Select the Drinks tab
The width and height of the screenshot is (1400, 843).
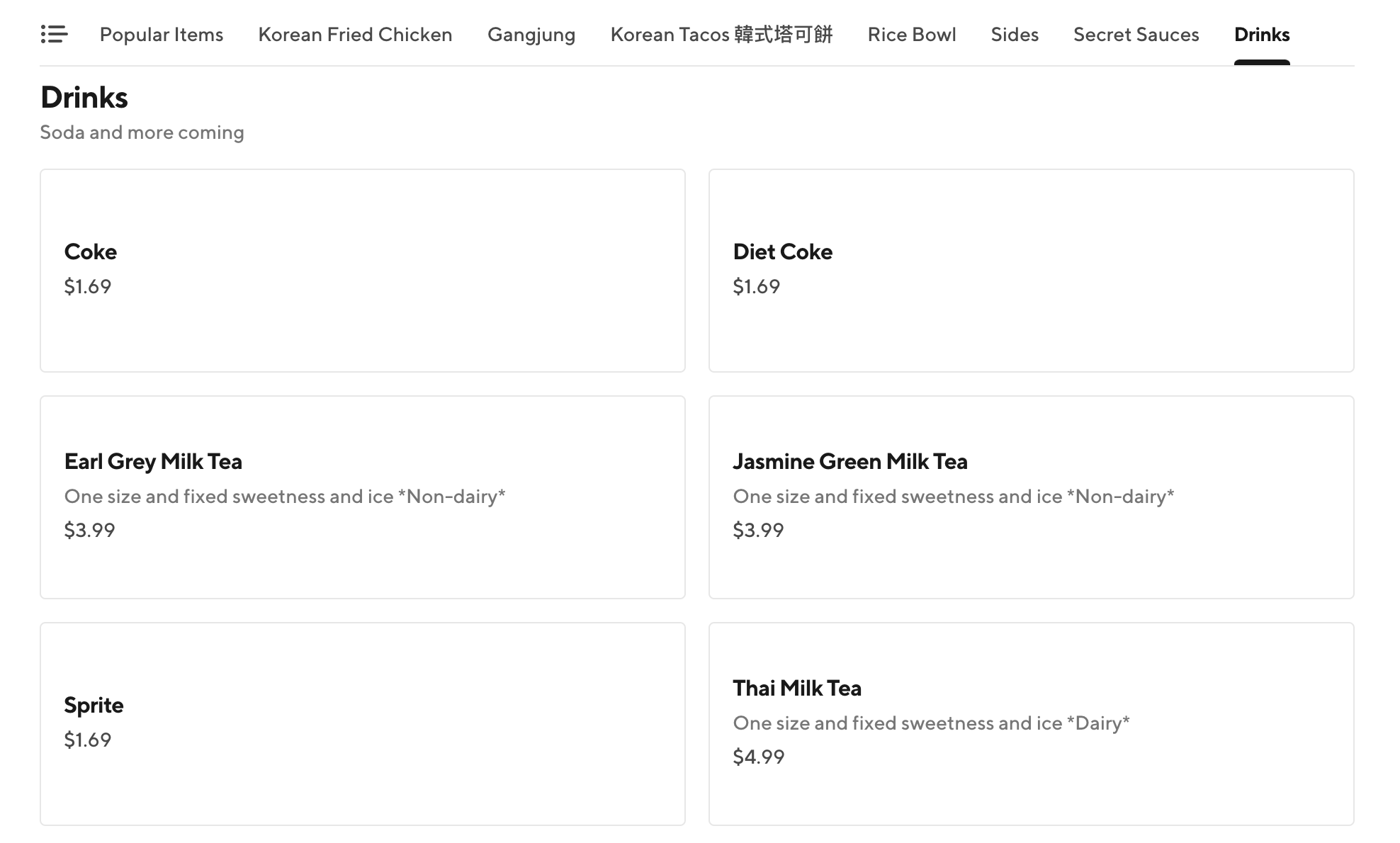tap(1261, 34)
